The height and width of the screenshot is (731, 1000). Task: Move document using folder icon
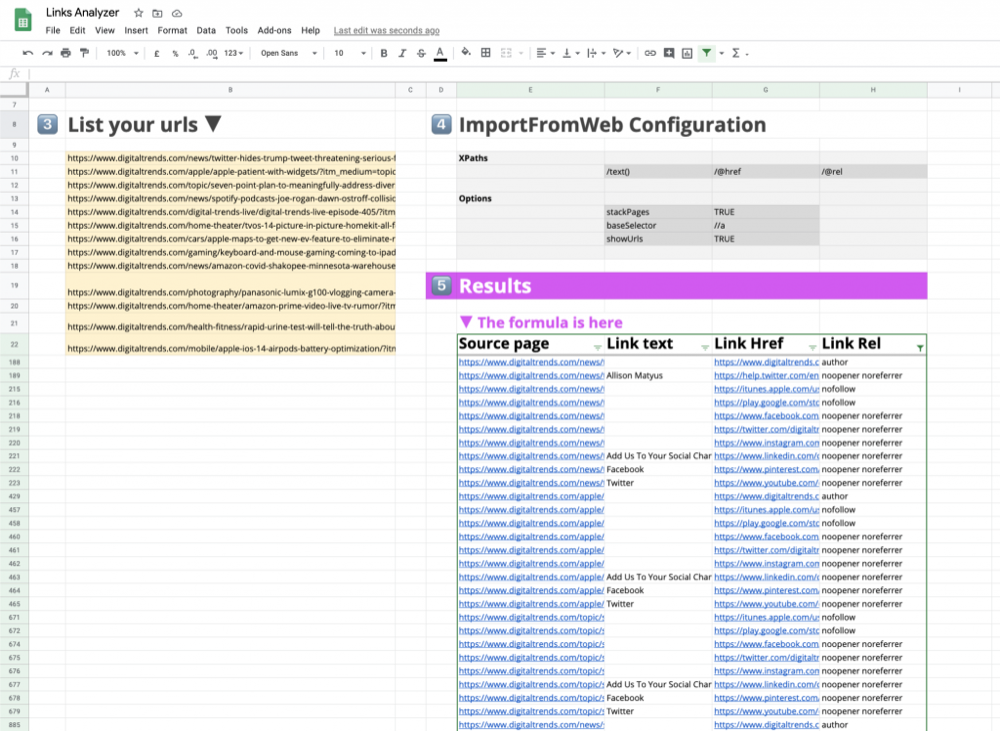click(158, 13)
